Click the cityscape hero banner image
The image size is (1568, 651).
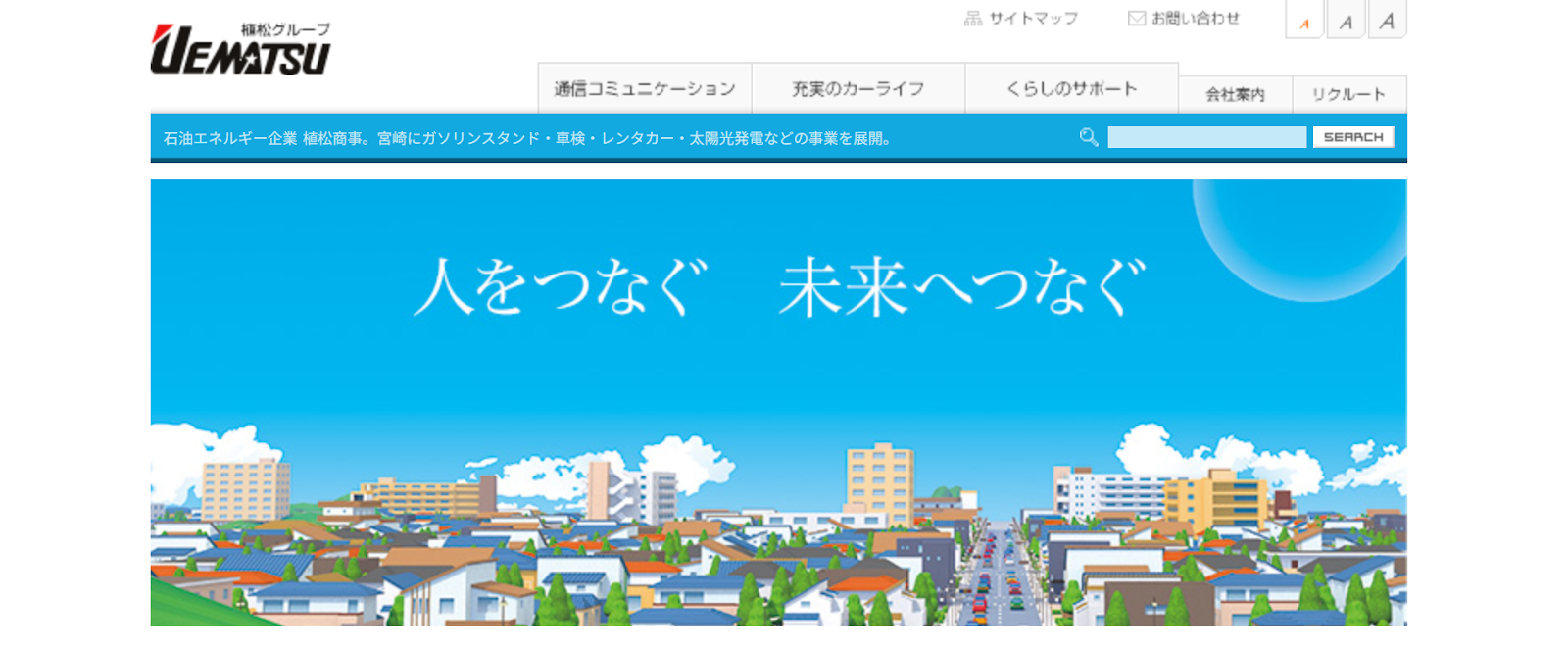(779, 403)
